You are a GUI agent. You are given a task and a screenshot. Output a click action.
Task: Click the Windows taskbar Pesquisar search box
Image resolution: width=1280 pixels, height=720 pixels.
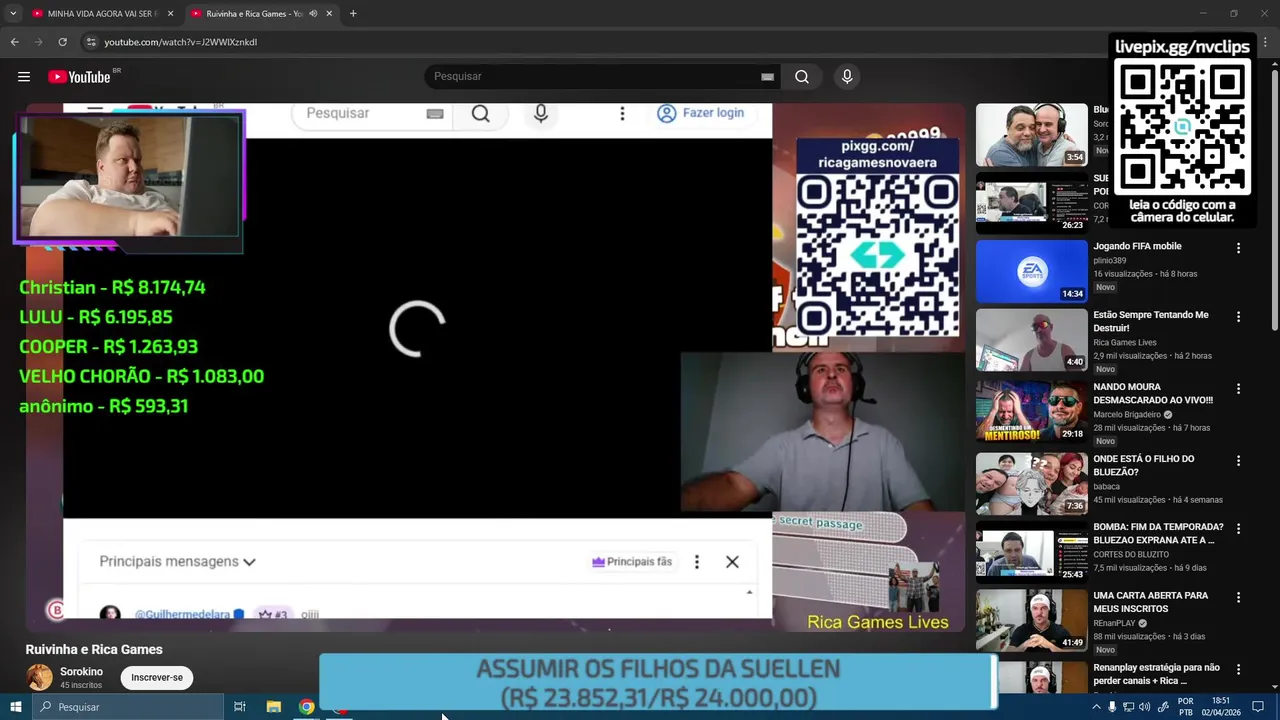coord(127,707)
